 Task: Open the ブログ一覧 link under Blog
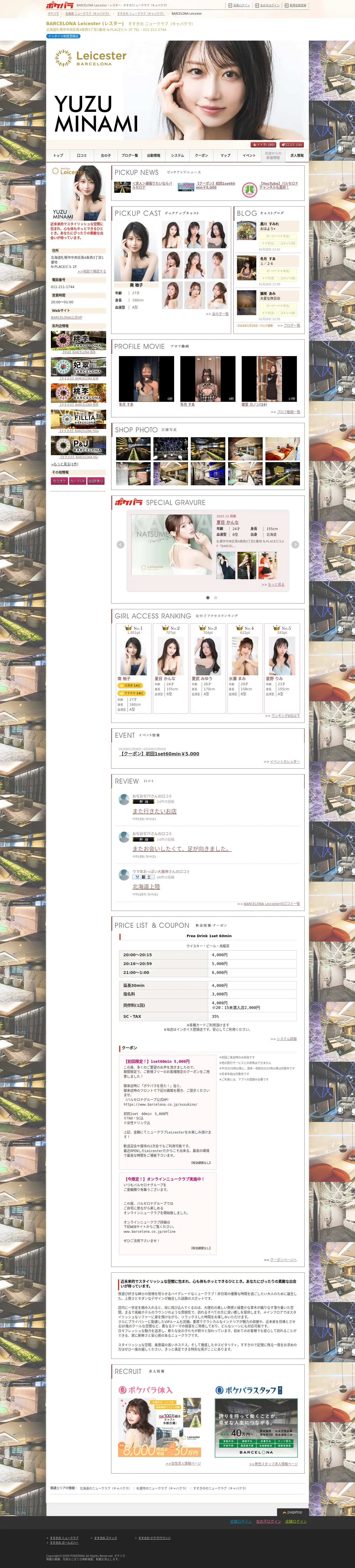point(292,326)
